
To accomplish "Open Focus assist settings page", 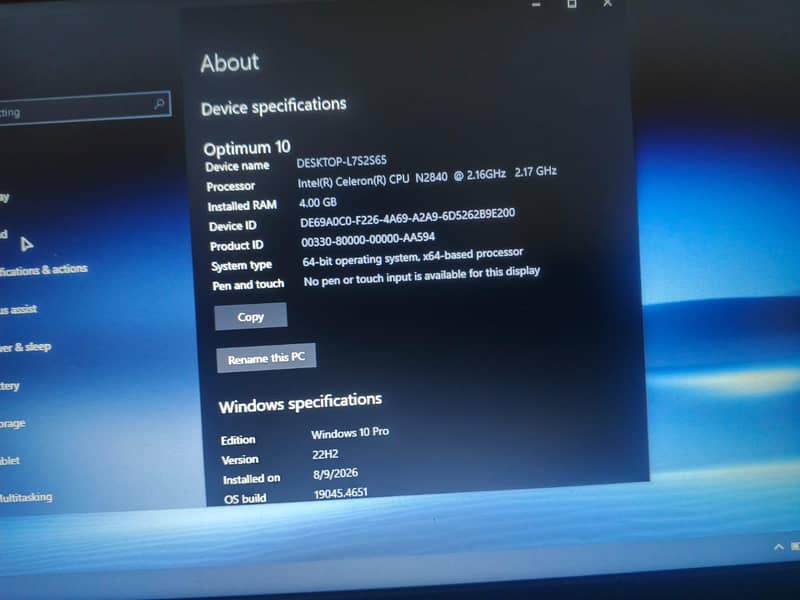I will [18, 309].
